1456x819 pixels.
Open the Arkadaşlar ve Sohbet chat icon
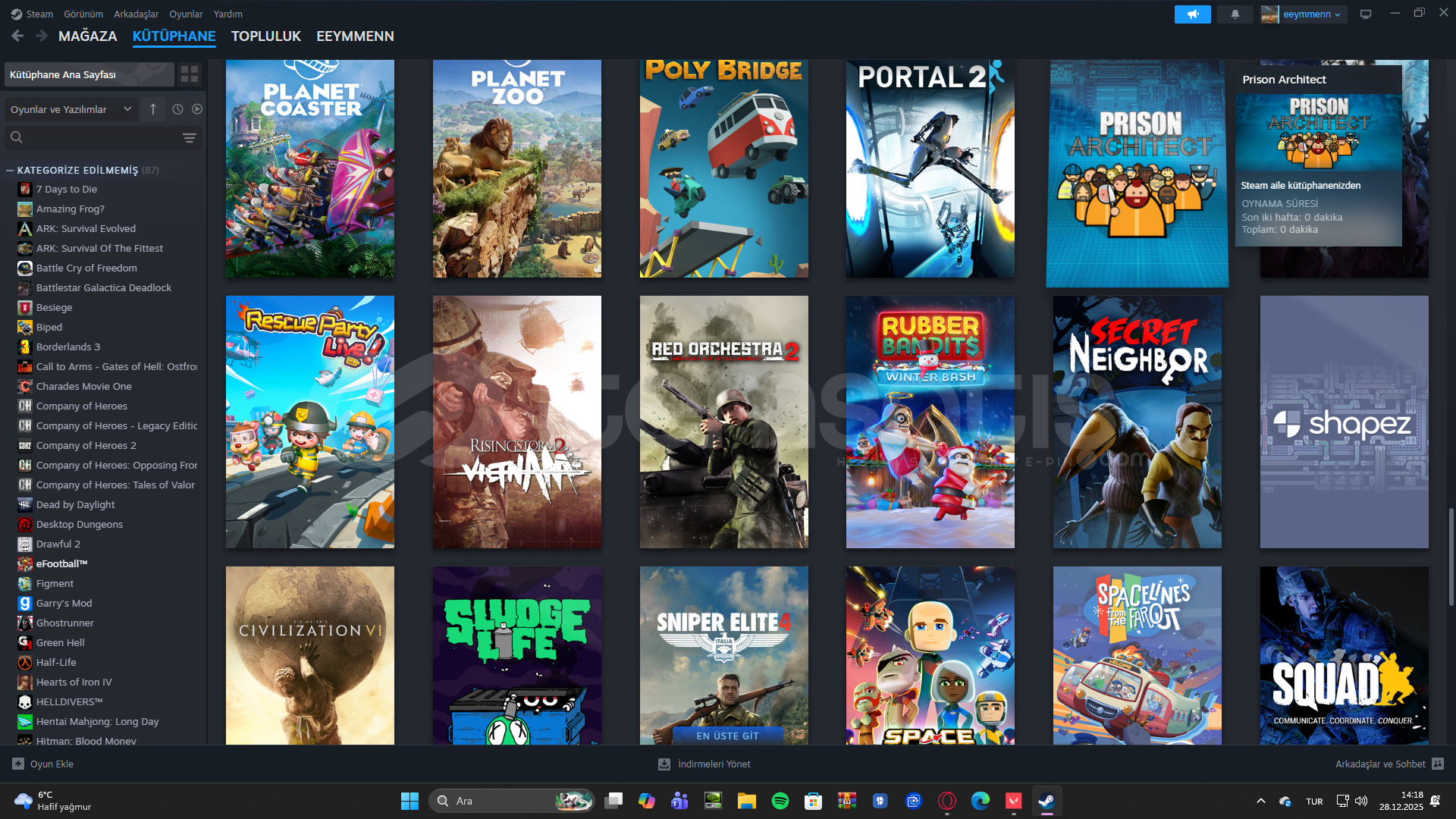[x=1438, y=764]
